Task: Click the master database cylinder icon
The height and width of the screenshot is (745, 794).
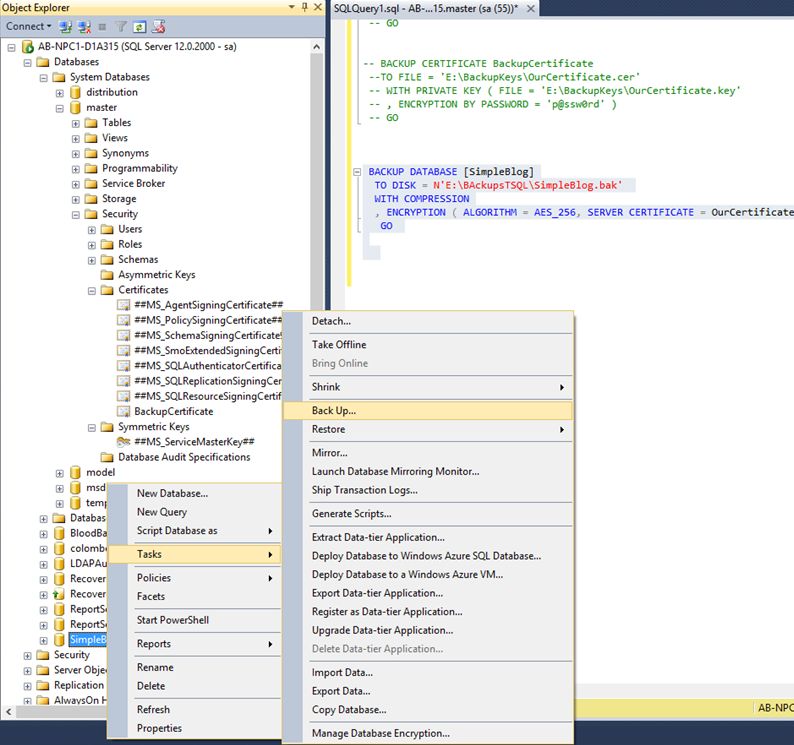Action: pos(75,107)
